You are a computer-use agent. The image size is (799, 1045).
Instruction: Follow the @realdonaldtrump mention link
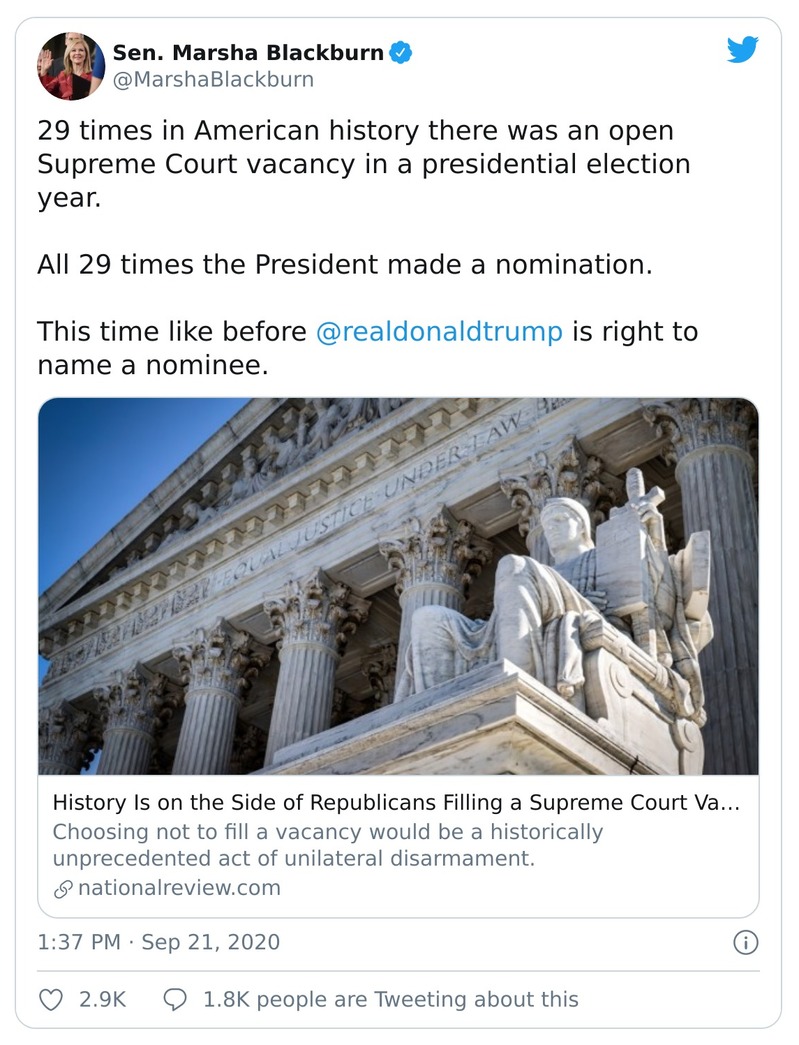[x=439, y=331]
